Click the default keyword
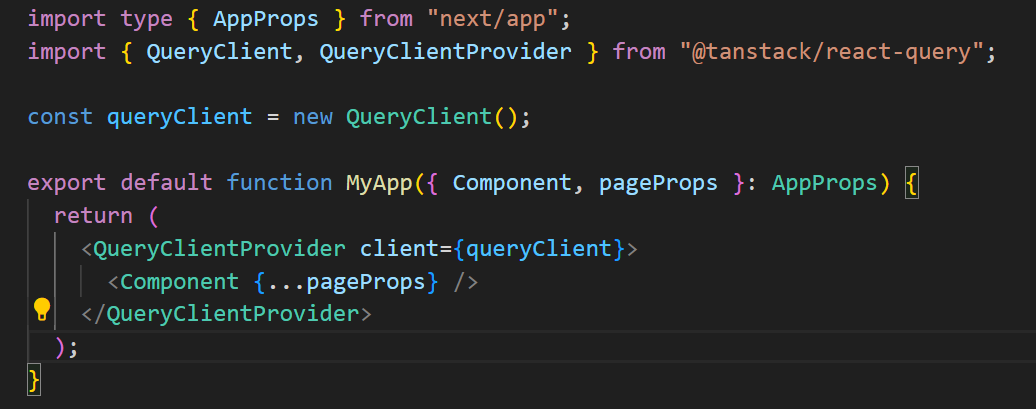Viewport: 1036px width, 409px height. [x=166, y=183]
